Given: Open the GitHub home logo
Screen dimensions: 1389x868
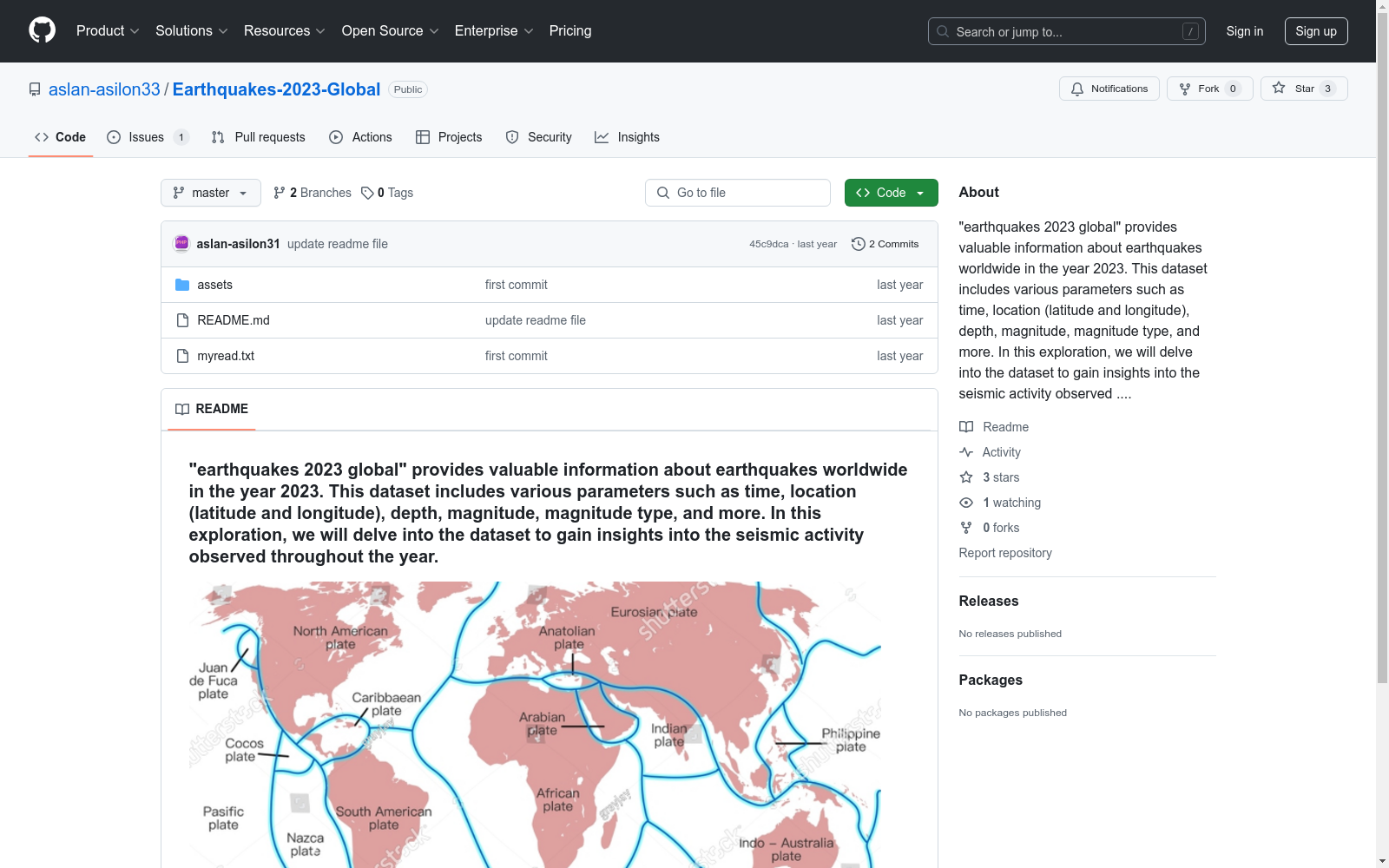Looking at the screenshot, I should coord(42,30).
